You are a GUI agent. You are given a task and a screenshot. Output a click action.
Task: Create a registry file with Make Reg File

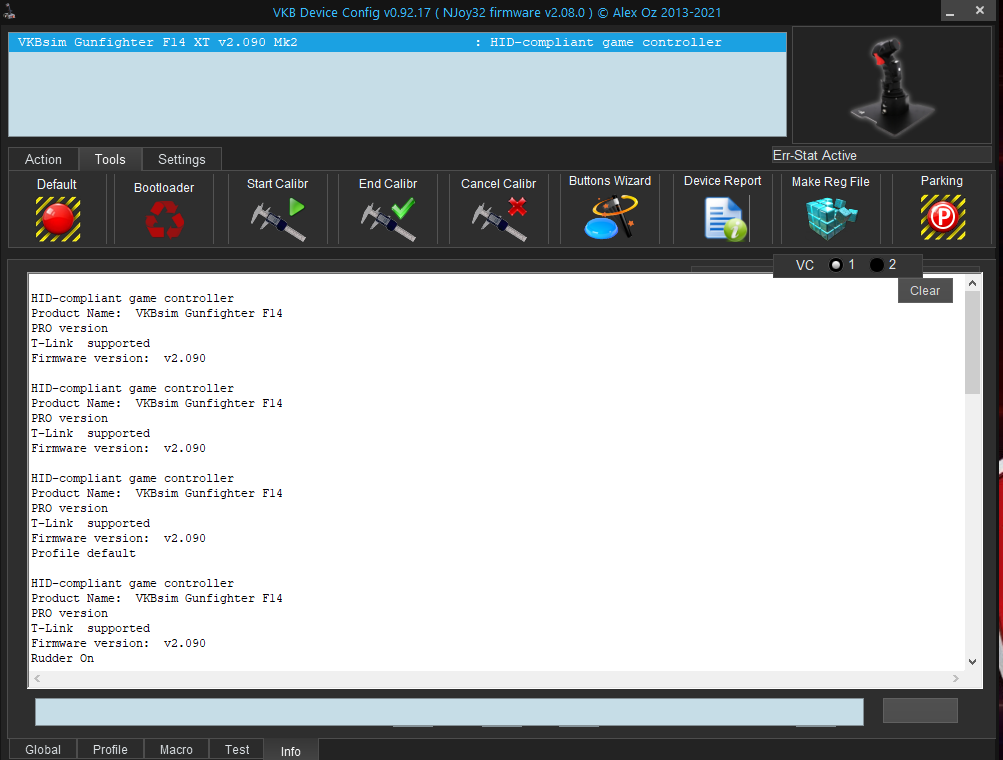tap(831, 218)
